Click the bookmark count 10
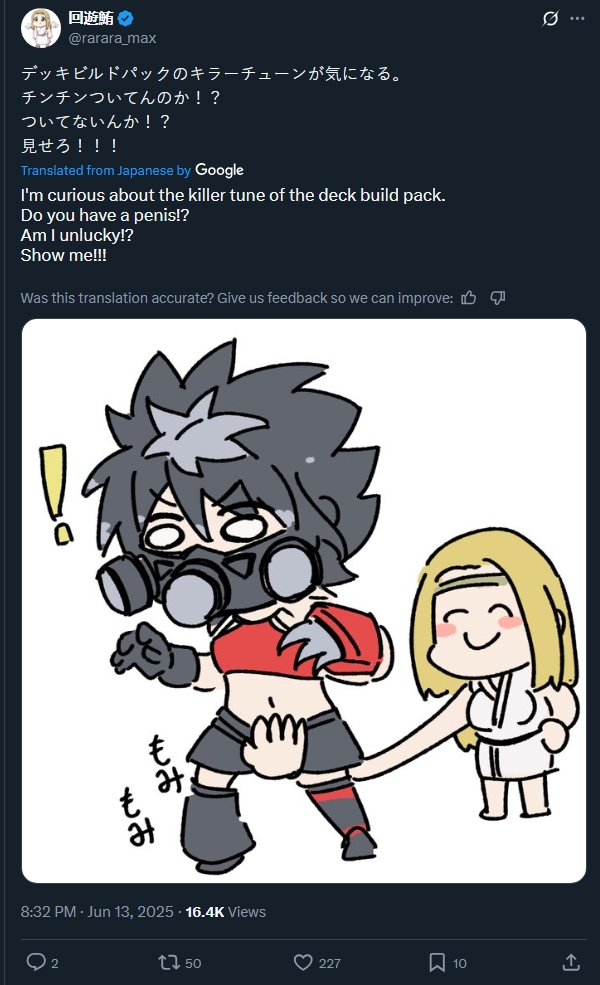This screenshot has width=600, height=985. click(459, 963)
